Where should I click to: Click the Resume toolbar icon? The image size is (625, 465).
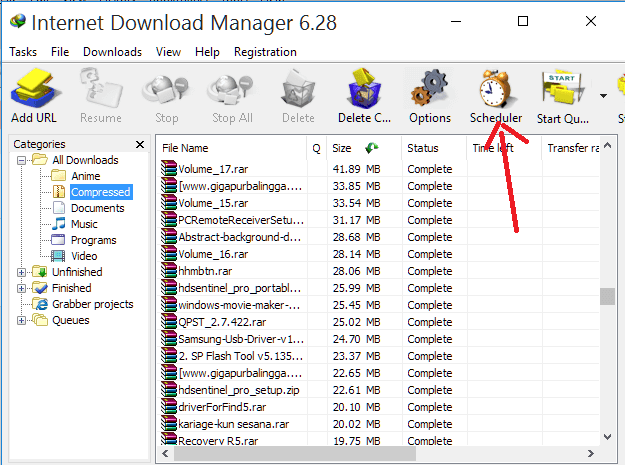[x=101, y=88]
